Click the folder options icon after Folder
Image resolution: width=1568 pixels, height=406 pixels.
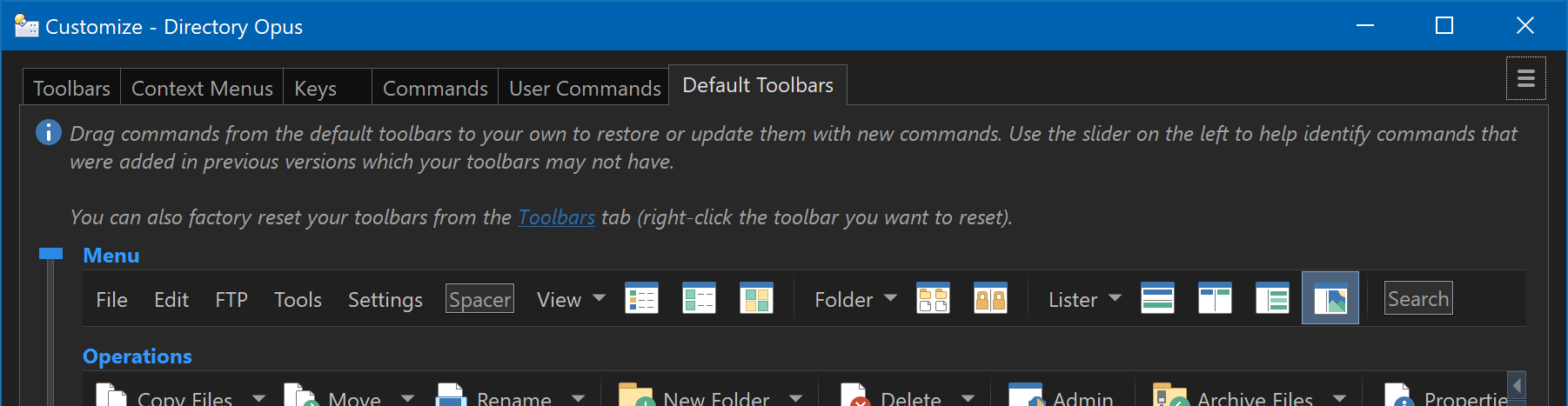(934, 298)
